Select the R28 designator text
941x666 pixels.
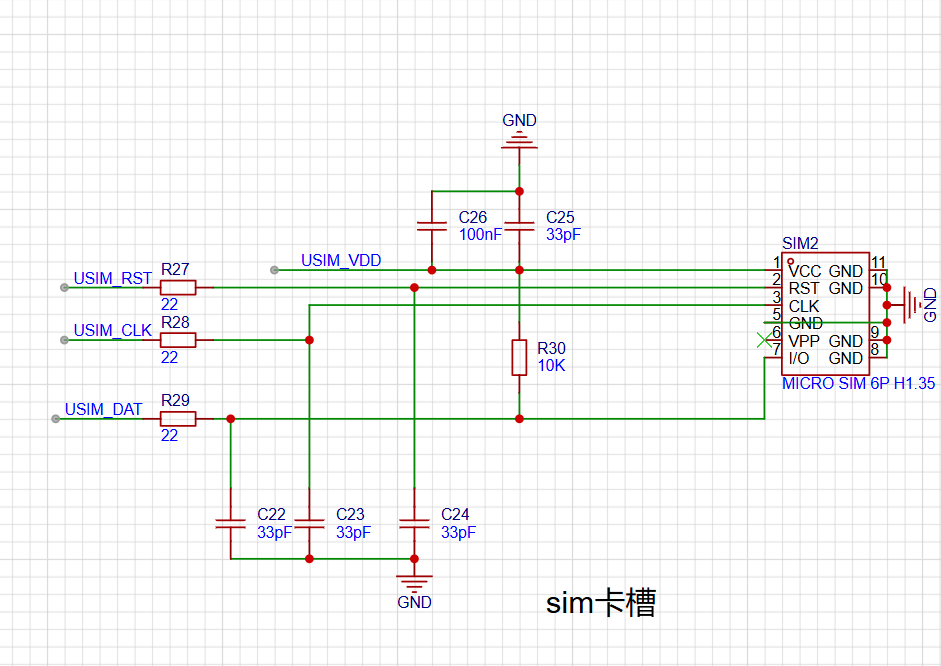point(175,322)
